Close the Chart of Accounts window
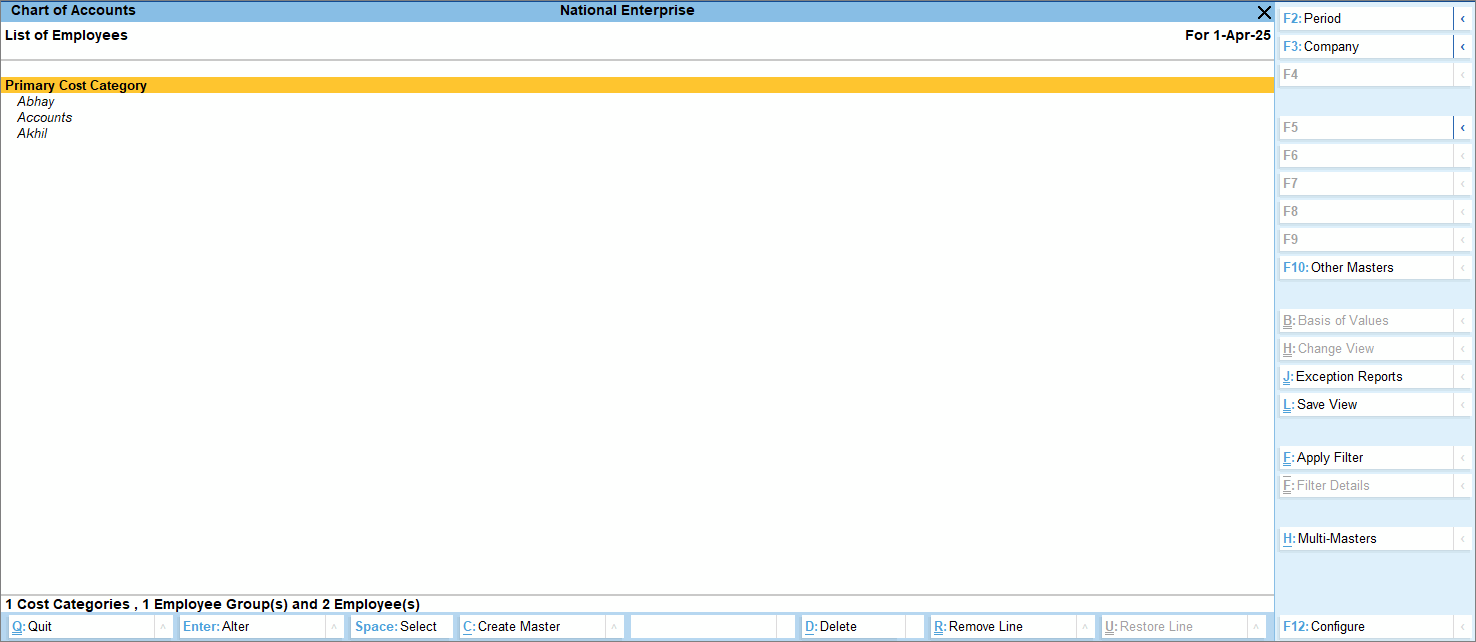Viewport: 1476px width, 642px height. (x=1264, y=12)
